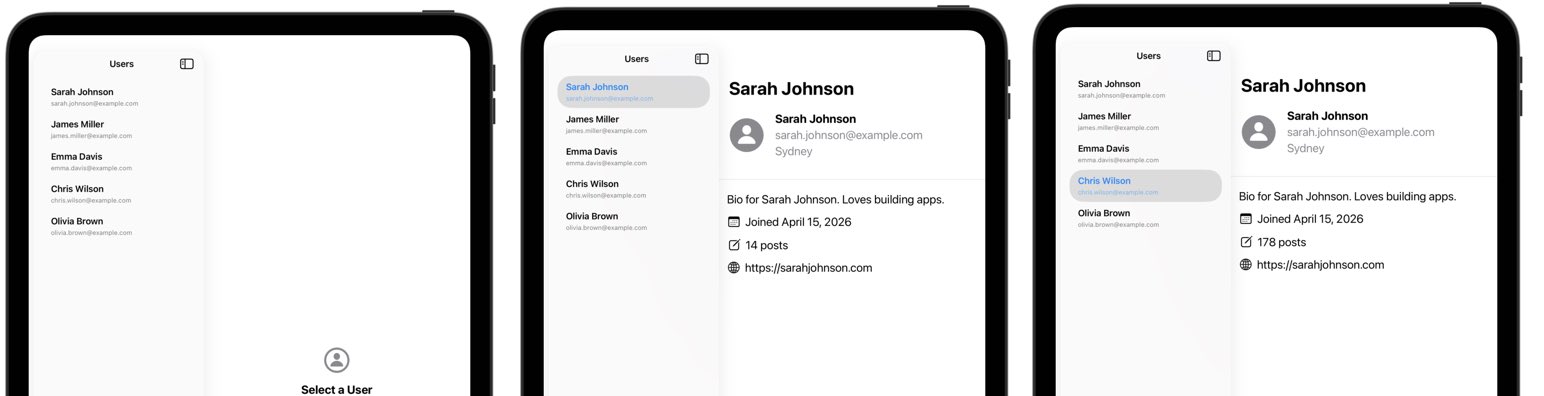Click large Sarah Johnson heading in middle iPad
This screenshot has width=1544, height=396.
point(791,89)
